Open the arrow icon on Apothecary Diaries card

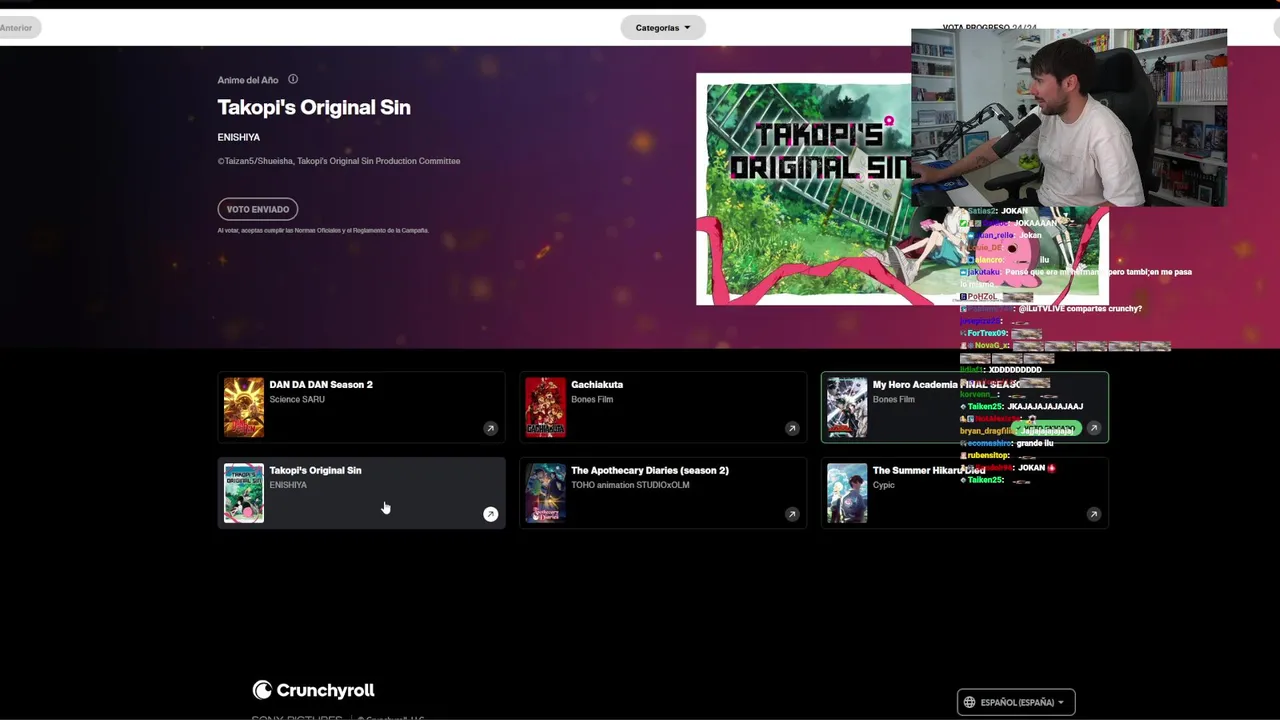point(792,514)
